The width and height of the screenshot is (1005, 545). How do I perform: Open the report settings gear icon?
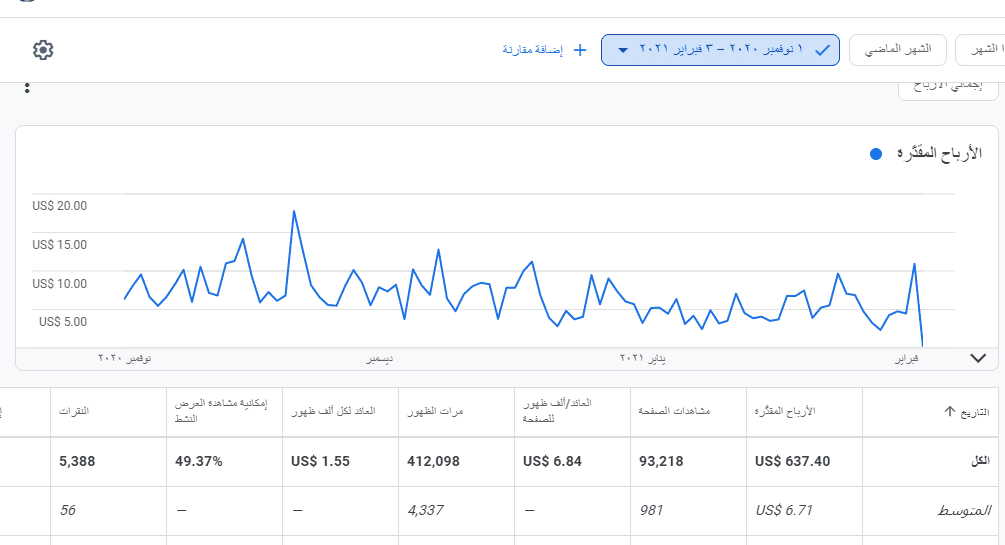coord(43,50)
